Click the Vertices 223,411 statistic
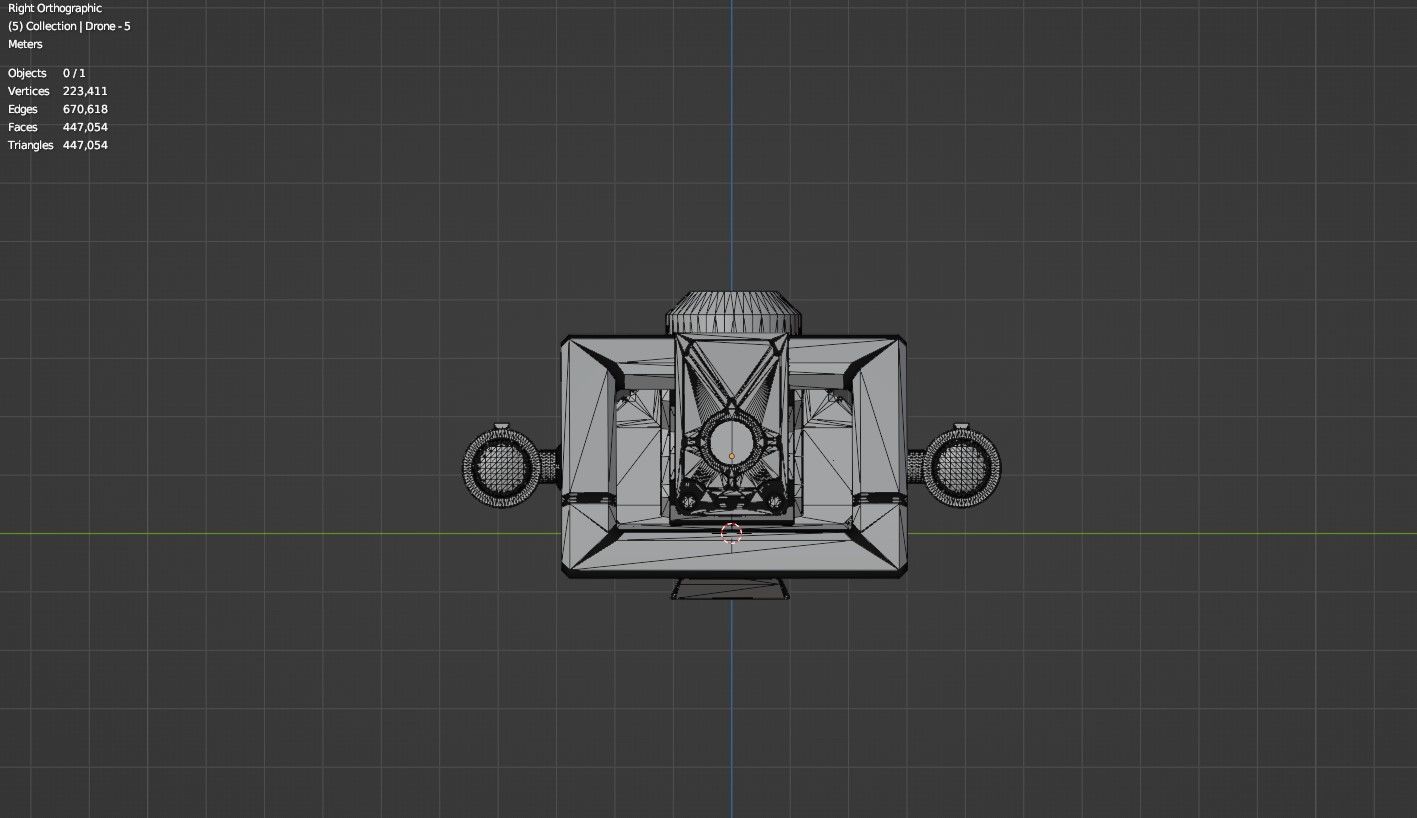The width and height of the screenshot is (1417, 818). [58, 91]
